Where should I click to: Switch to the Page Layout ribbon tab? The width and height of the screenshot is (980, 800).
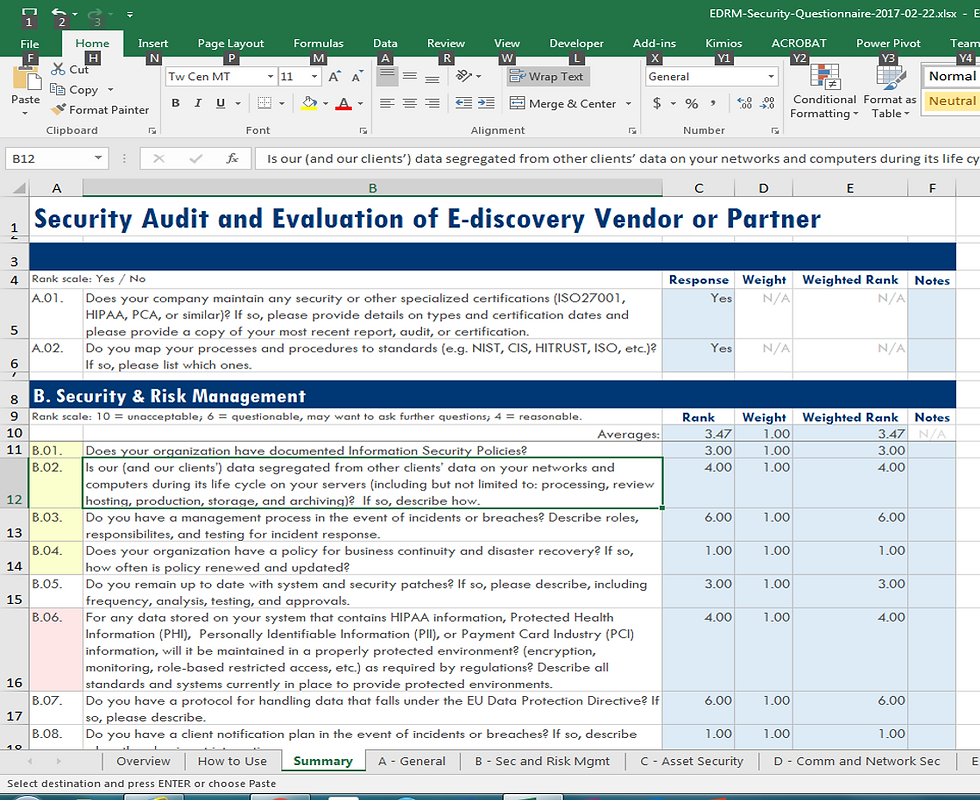point(231,43)
